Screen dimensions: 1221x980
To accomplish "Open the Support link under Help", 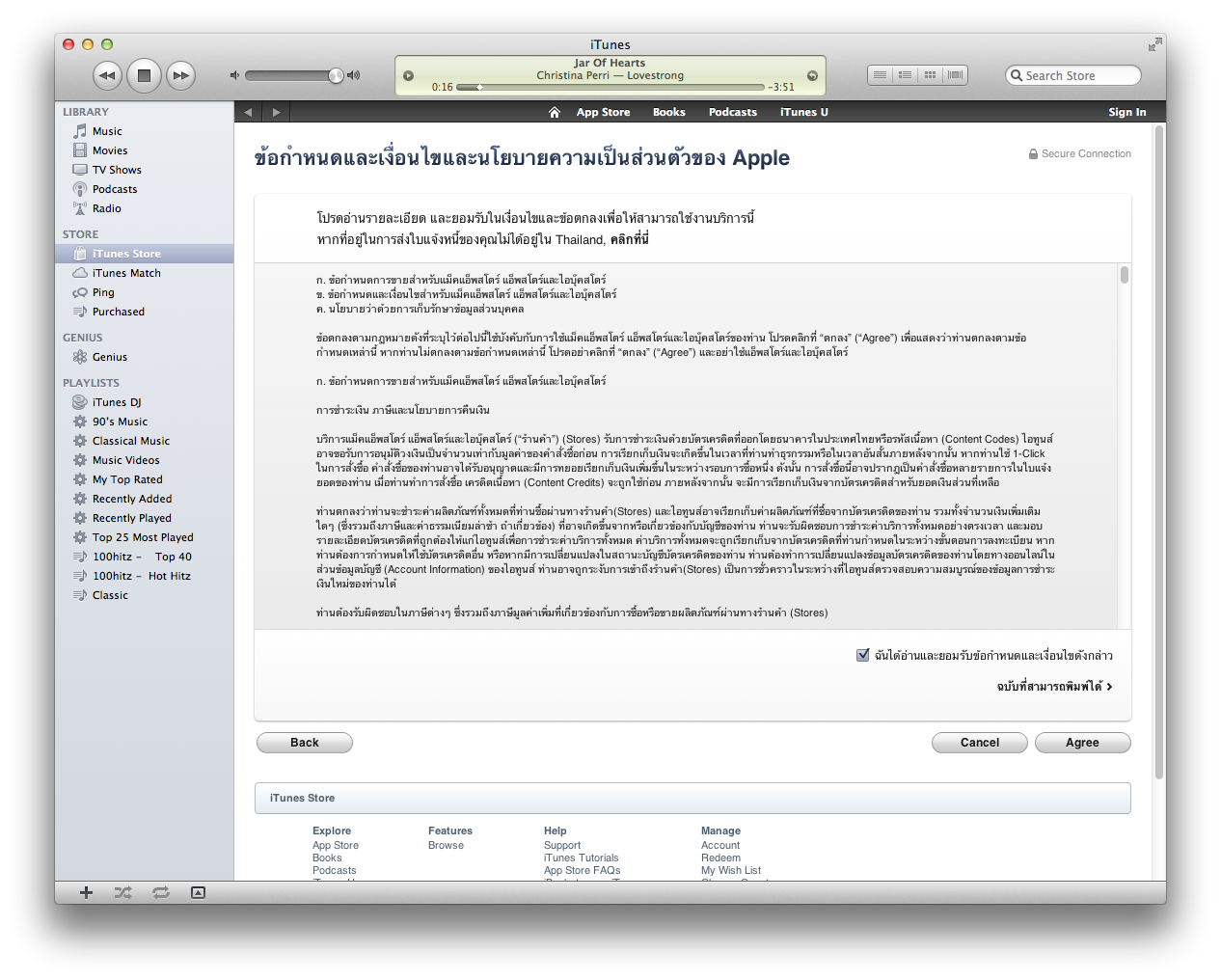I will [x=562, y=845].
